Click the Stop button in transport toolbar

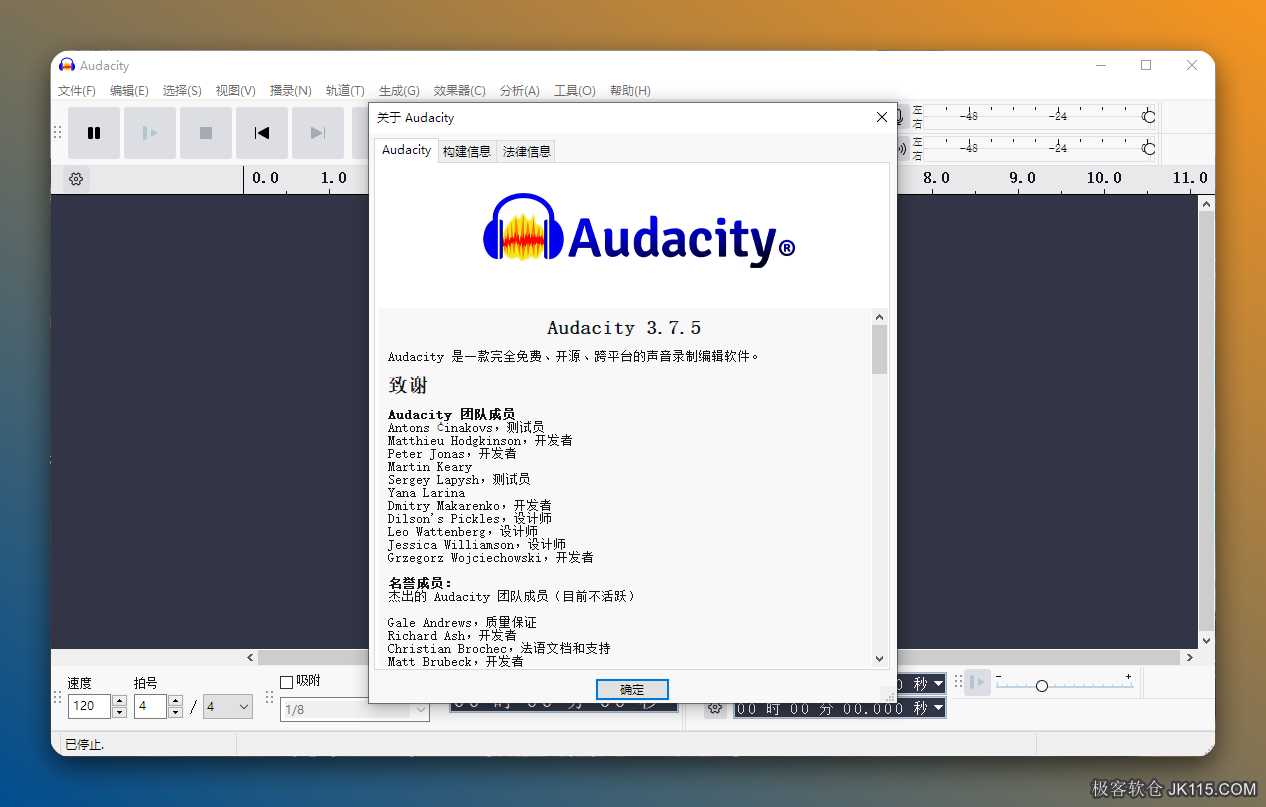point(206,133)
